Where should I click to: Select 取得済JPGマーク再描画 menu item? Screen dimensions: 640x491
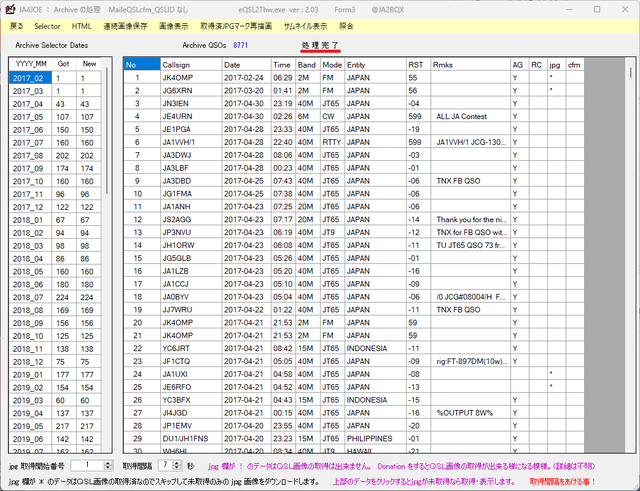coord(236,26)
